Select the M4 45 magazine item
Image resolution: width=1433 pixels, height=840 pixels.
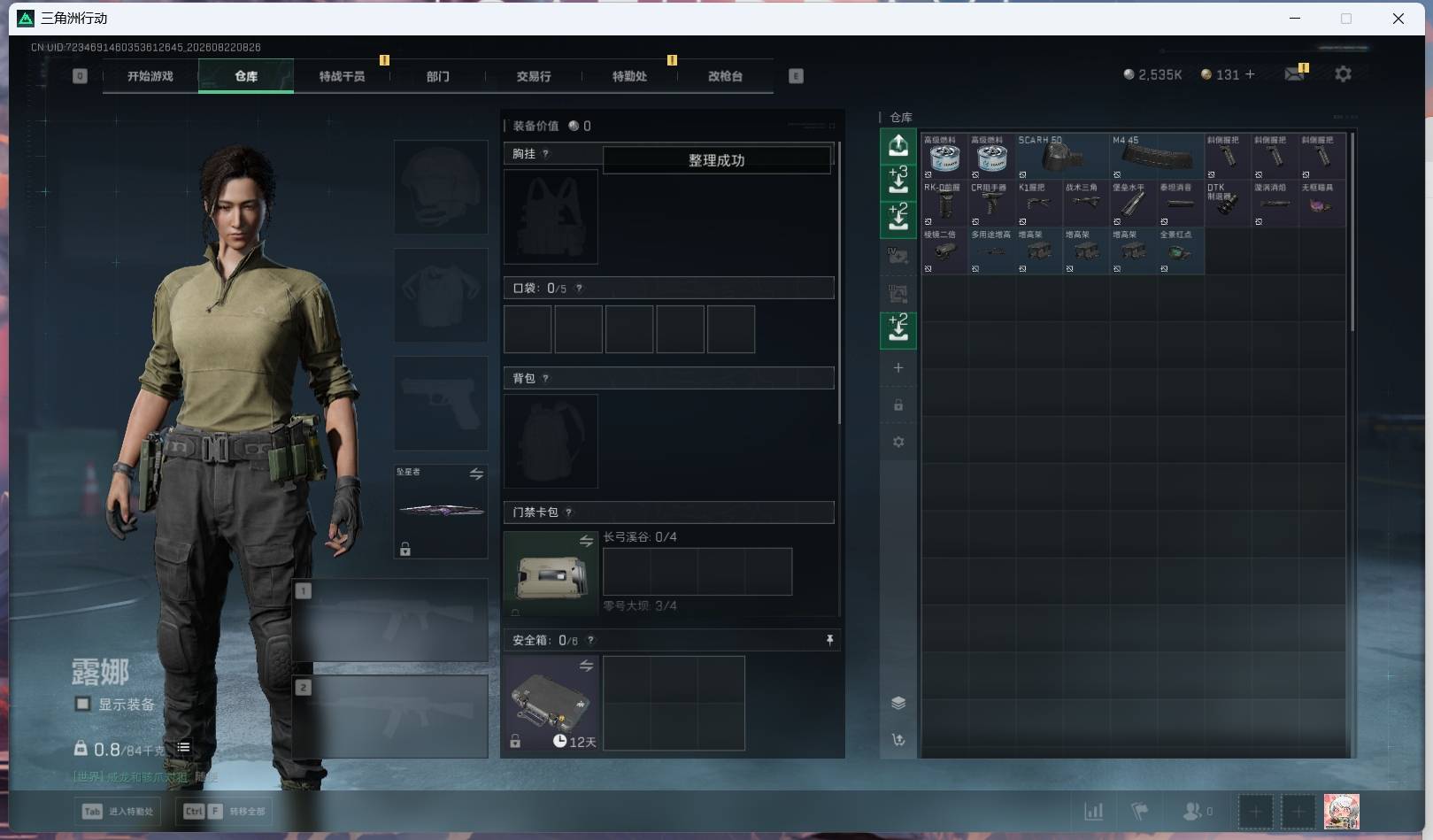(x=1157, y=157)
